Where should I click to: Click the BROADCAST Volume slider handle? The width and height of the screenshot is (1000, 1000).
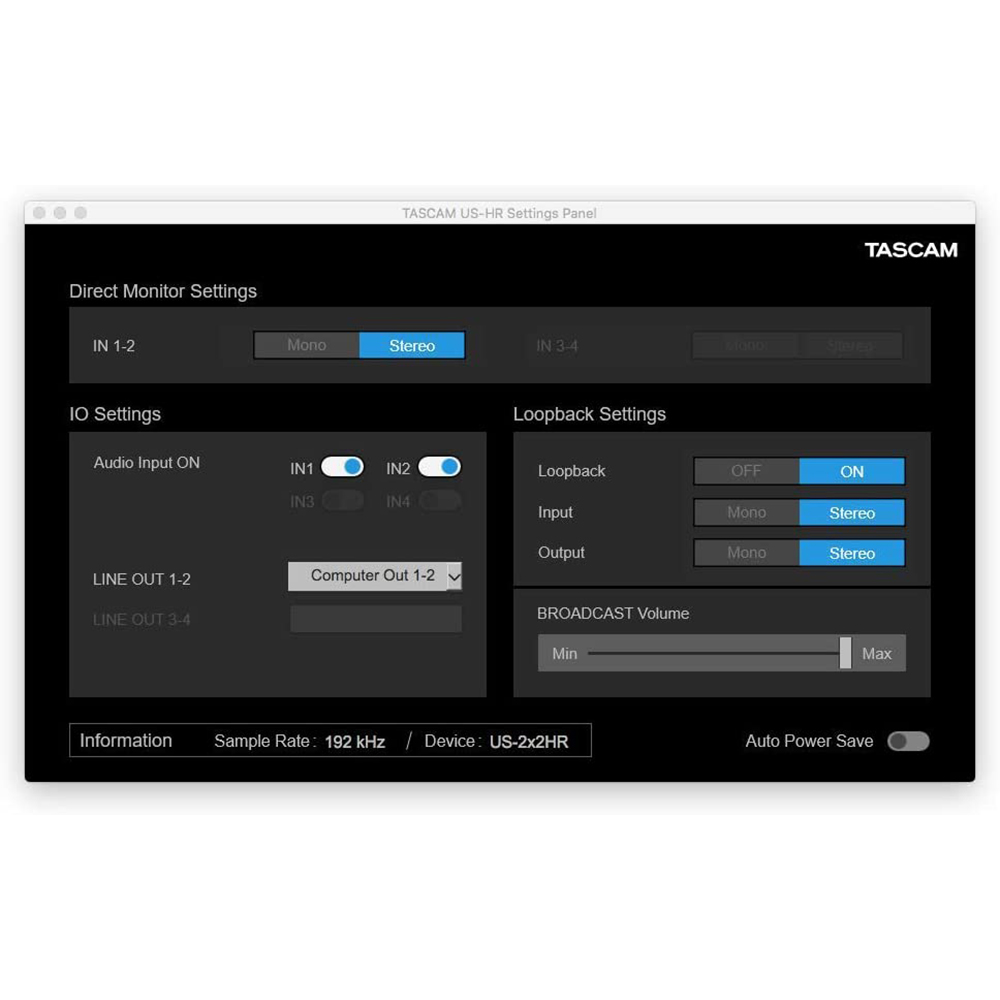pos(845,653)
